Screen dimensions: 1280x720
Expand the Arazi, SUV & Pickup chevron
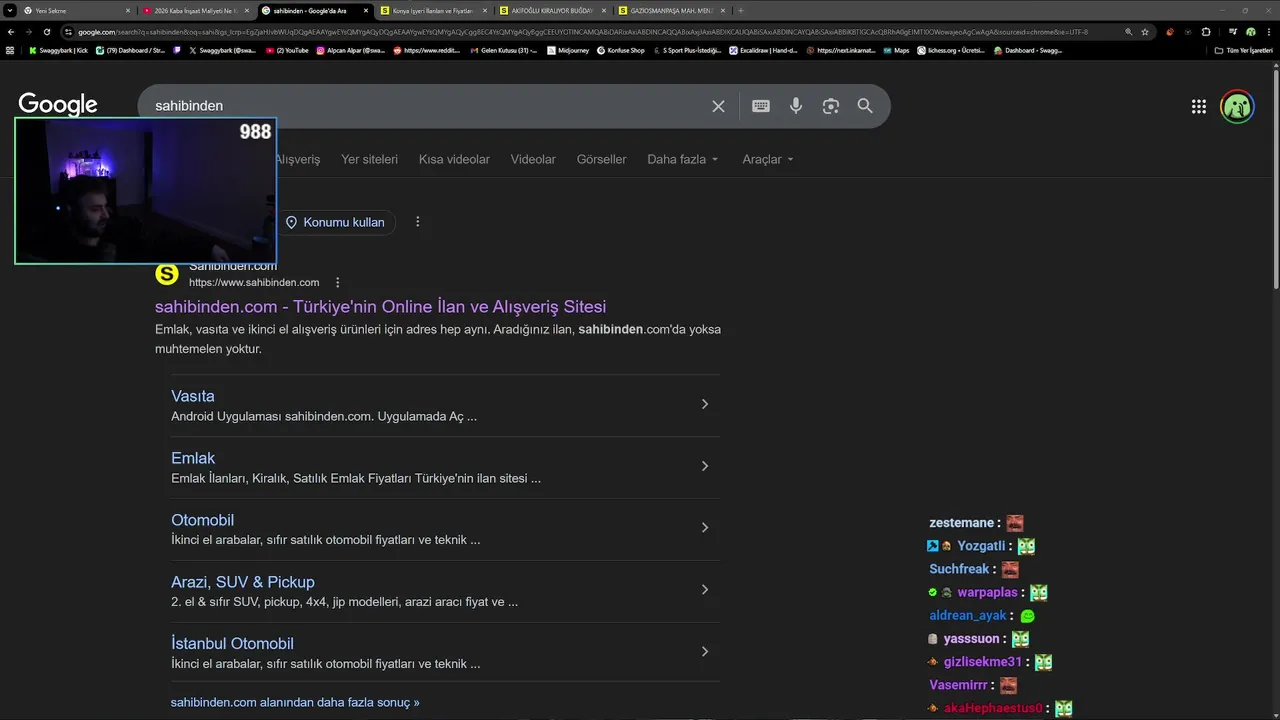(704, 590)
